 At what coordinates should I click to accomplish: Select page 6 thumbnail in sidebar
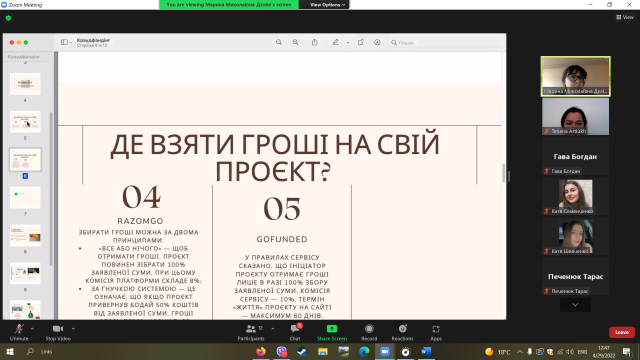tap(25, 160)
